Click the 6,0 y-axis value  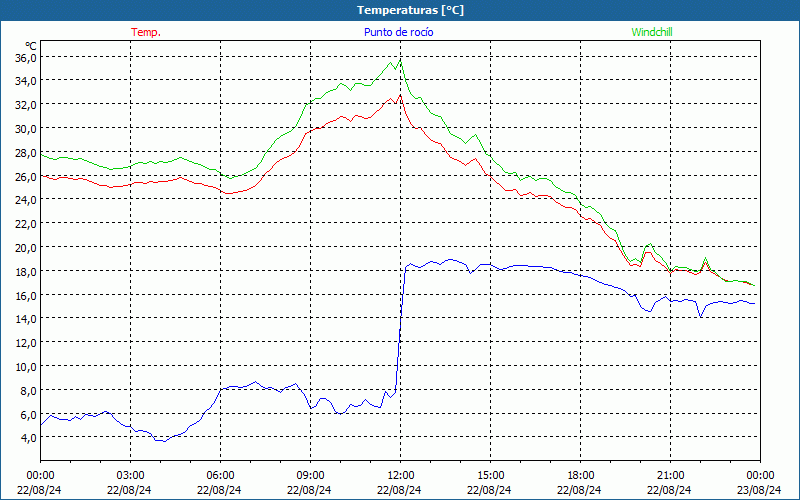28,414
